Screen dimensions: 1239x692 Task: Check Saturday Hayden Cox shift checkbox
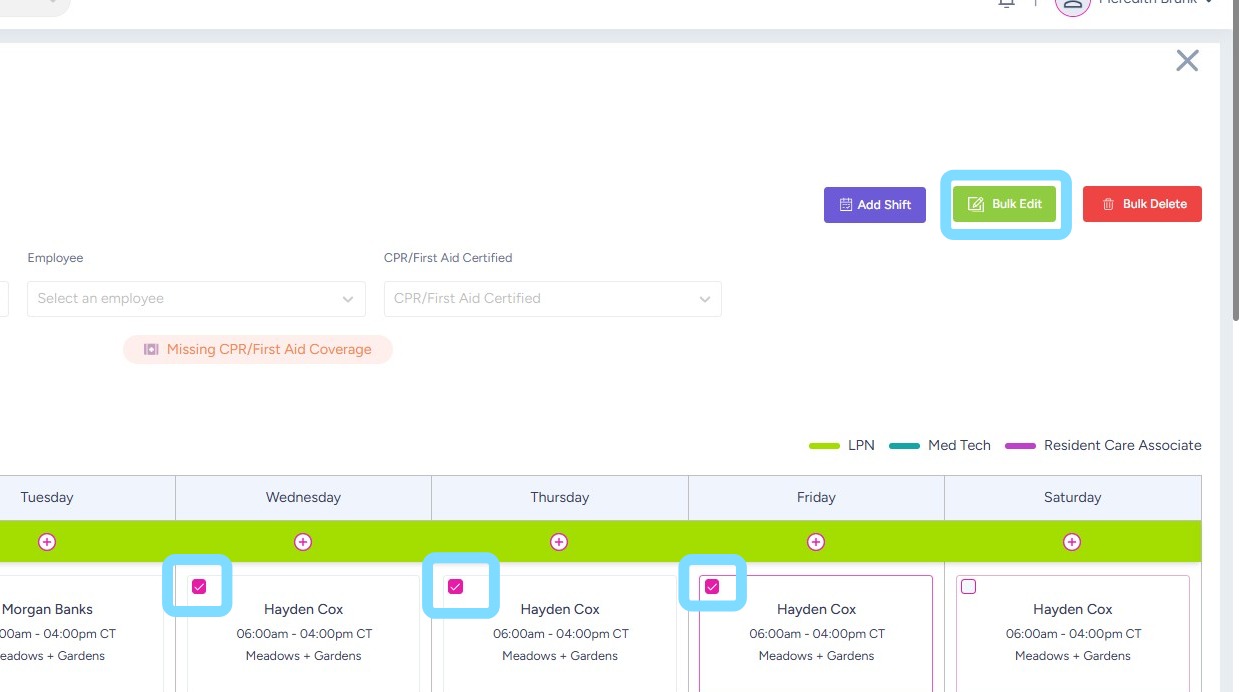[968, 587]
